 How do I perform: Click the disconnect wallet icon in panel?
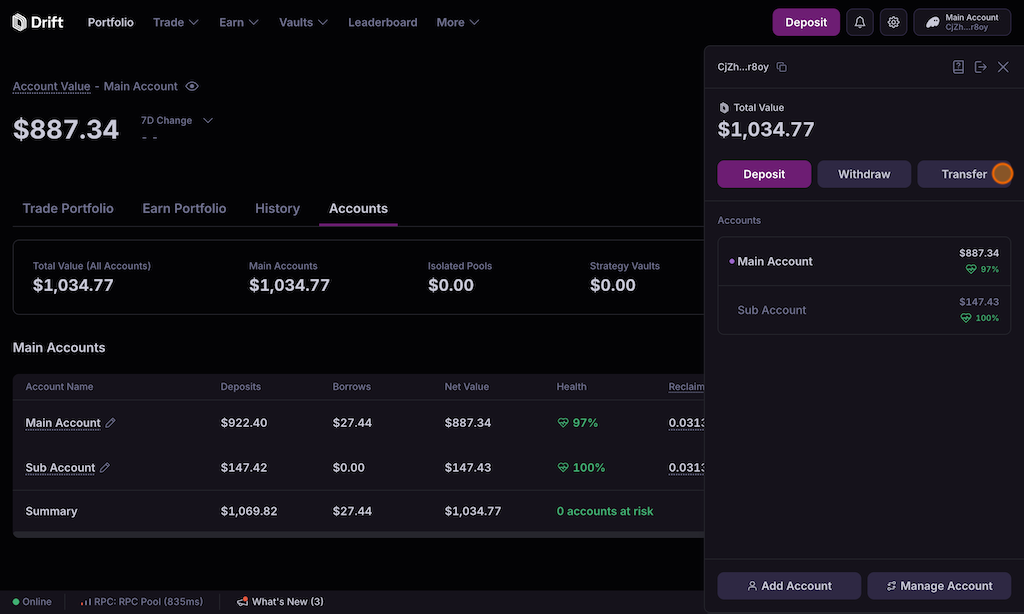[980, 67]
